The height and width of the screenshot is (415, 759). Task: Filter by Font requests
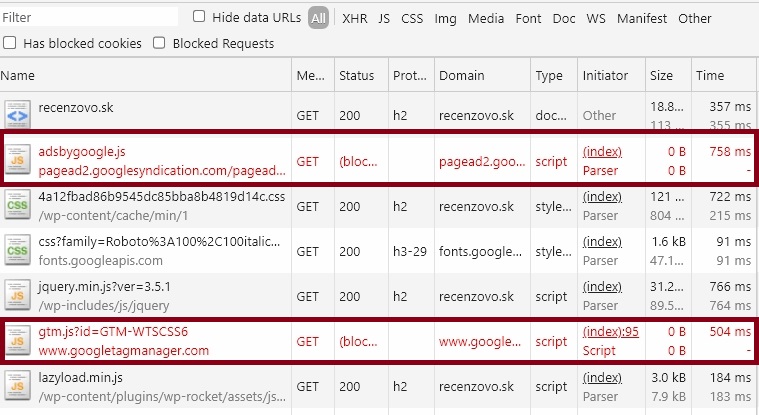[x=528, y=18]
